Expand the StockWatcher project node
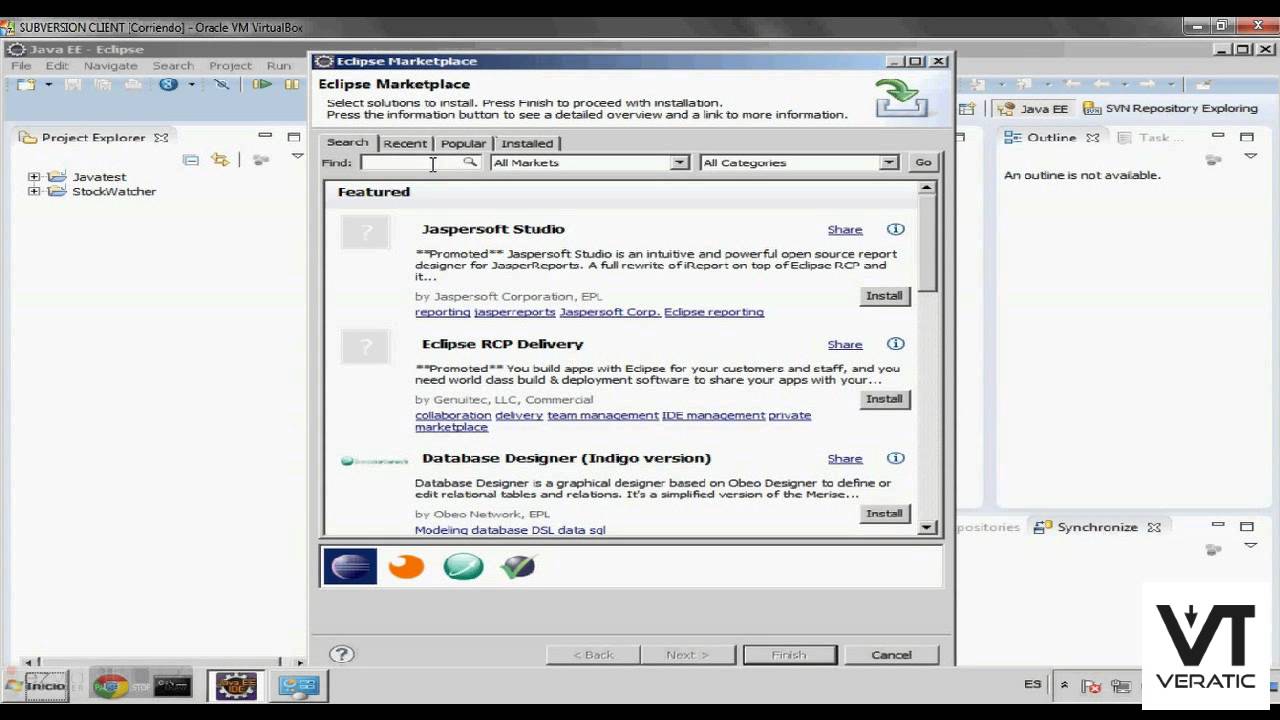 pos(34,191)
